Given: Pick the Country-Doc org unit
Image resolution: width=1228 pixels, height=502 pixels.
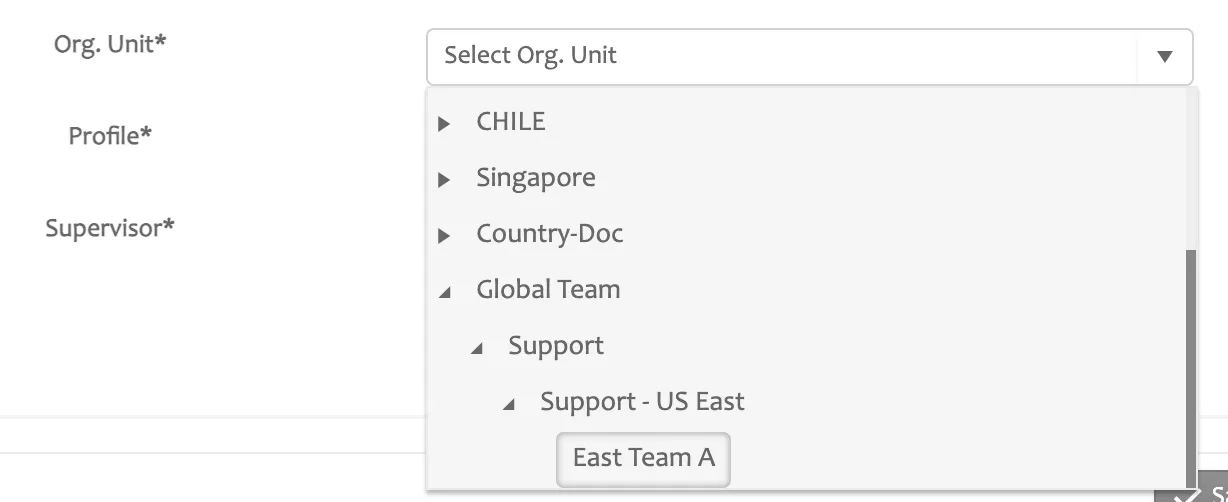Looking at the screenshot, I should click(x=549, y=234).
